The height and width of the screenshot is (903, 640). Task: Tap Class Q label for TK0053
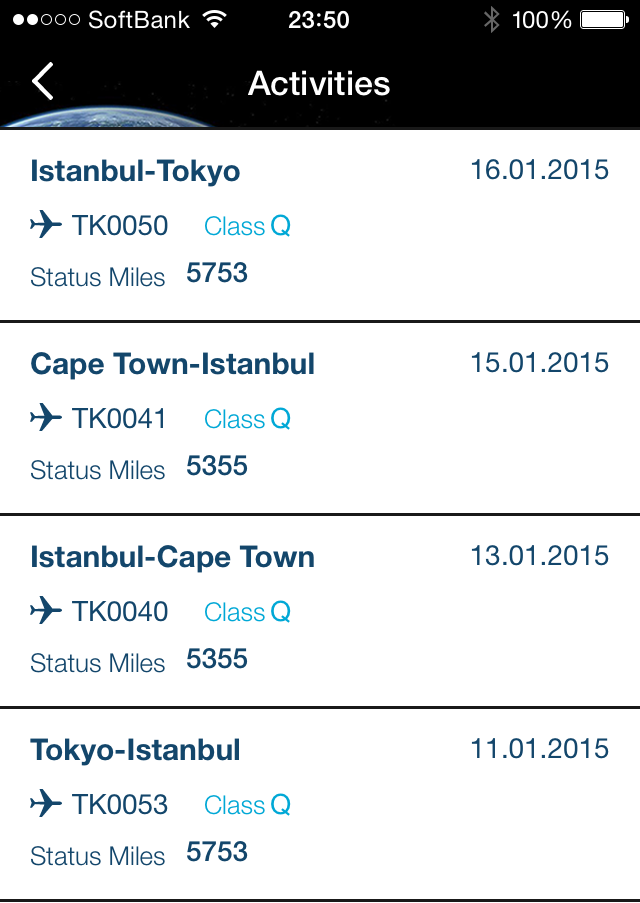pyautogui.click(x=247, y=805)
